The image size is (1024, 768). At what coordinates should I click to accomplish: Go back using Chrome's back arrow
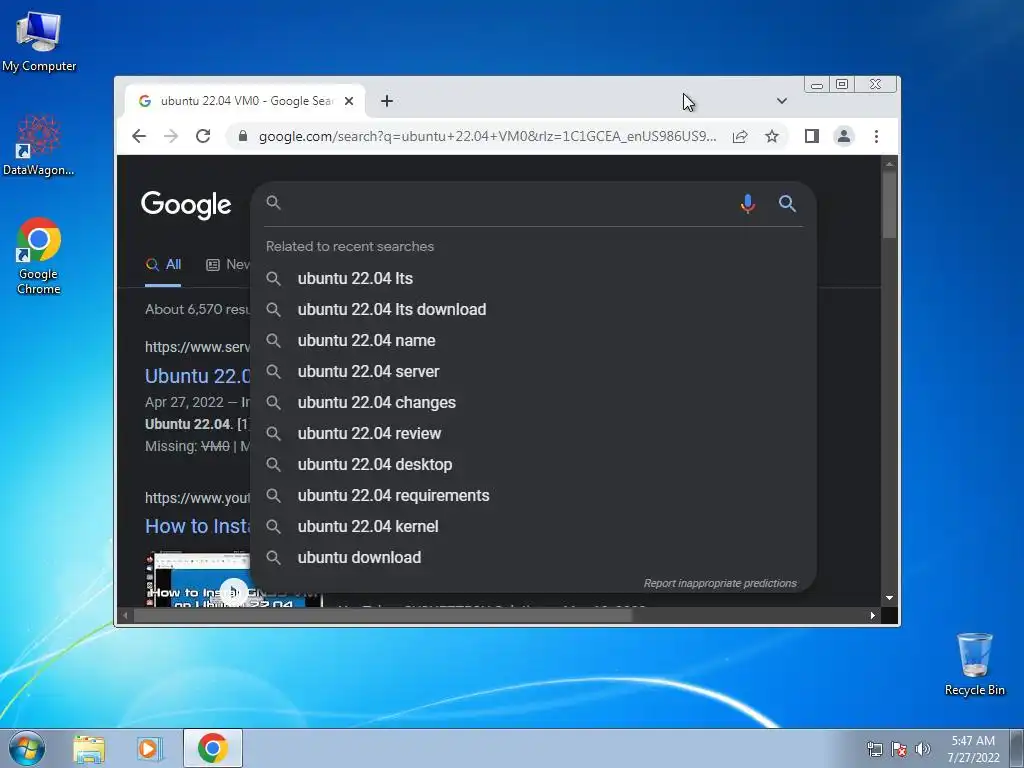(138, 136)
